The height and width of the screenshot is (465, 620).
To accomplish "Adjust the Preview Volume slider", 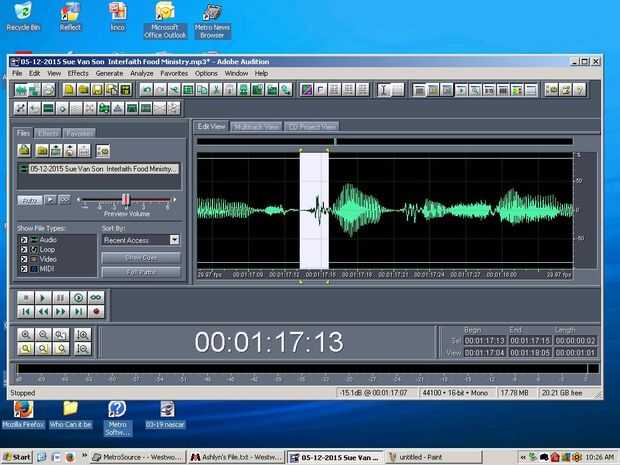I will pos(125,199).
